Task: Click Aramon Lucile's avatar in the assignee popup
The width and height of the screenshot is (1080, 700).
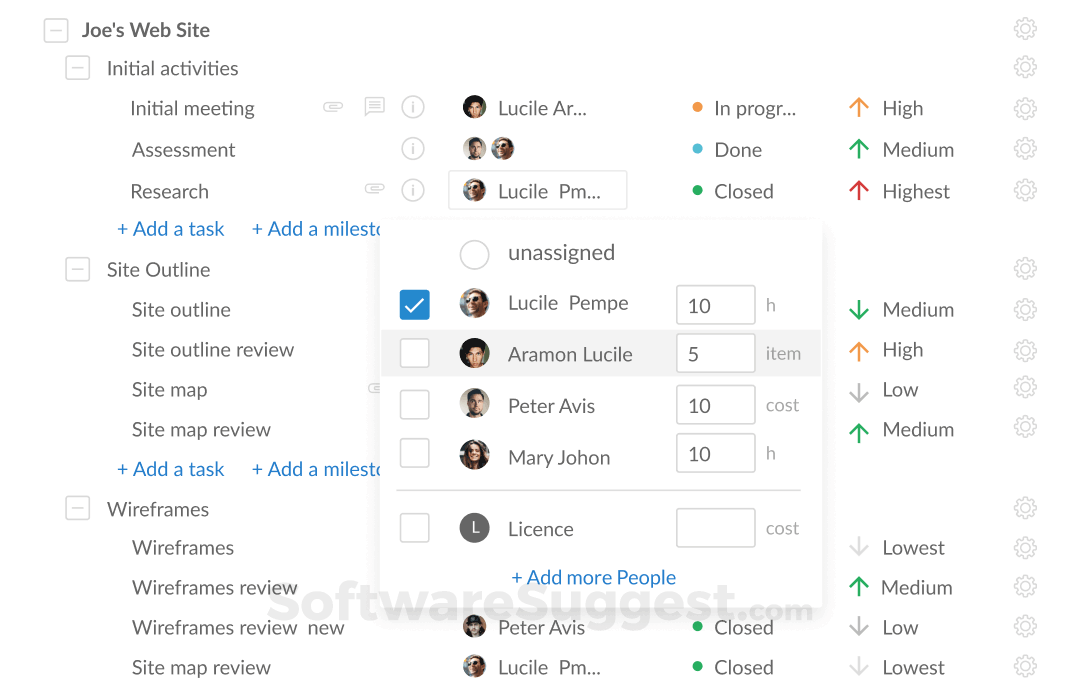Action: click(474, 353)
